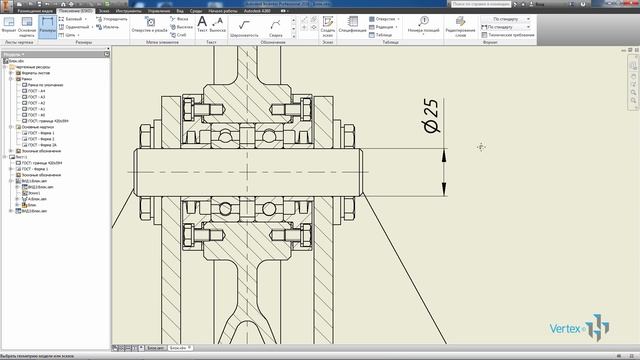640x360 pixels.
Task: Switch to the Эскиз ribbon tab
Action: pos(104,11)
